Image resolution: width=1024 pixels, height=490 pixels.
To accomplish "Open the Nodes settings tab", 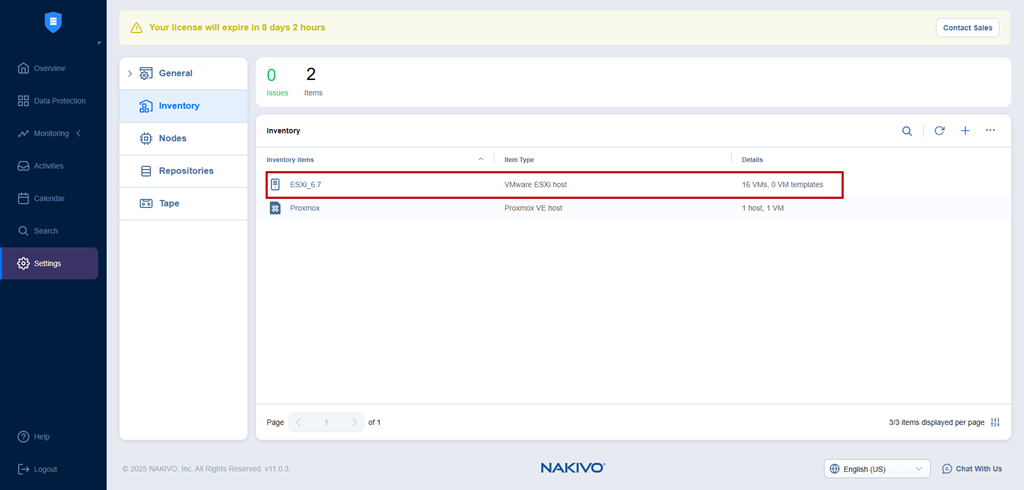I will pos(184,139).
